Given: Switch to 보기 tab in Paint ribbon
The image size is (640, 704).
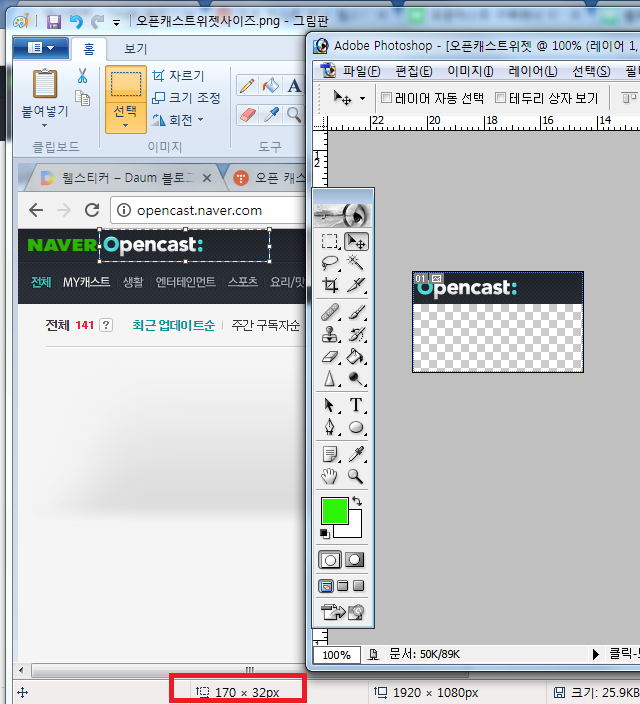Looking at the screenshot, I should coord(136,48).
